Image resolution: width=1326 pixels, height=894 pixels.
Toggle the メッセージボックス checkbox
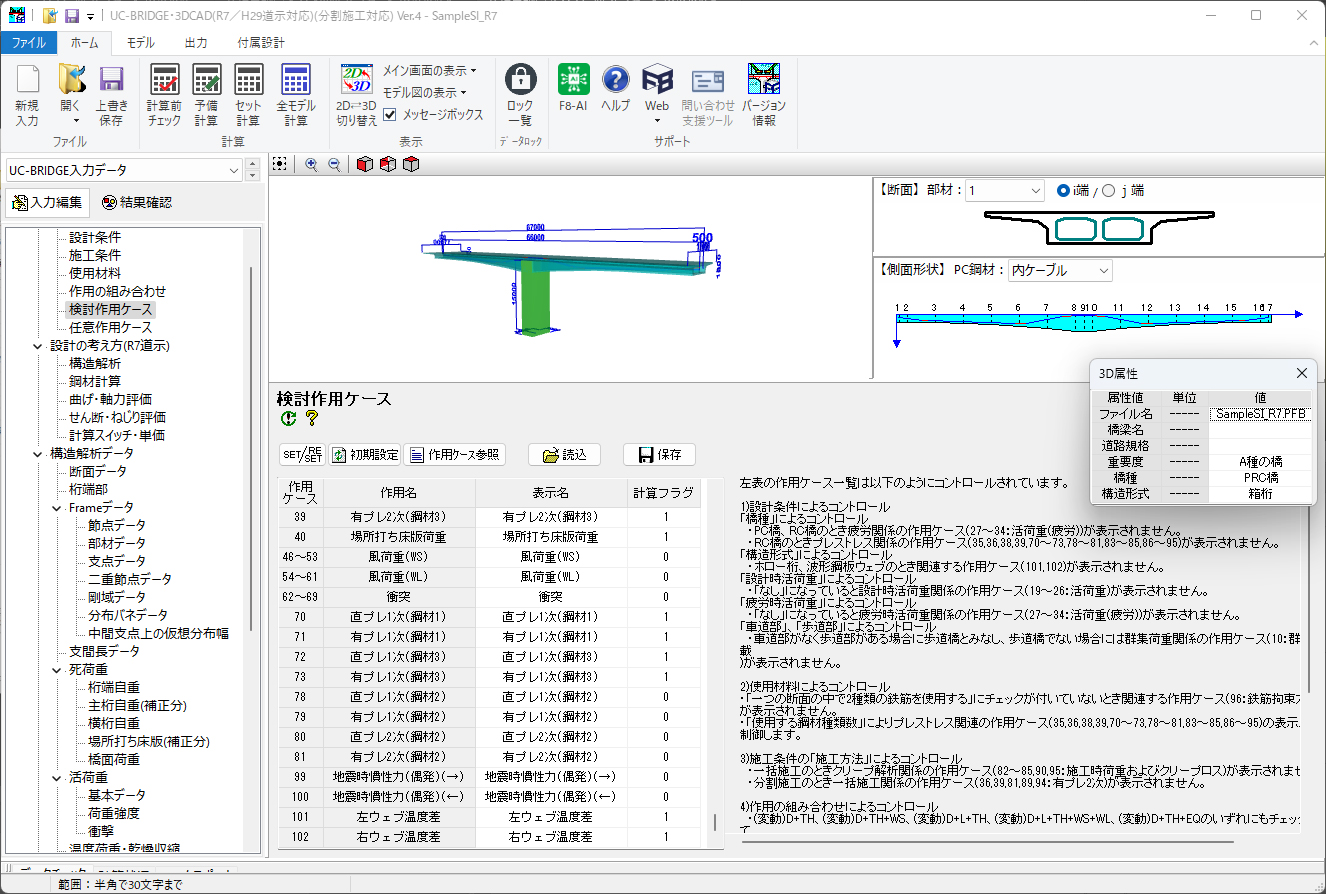(391, 115)
